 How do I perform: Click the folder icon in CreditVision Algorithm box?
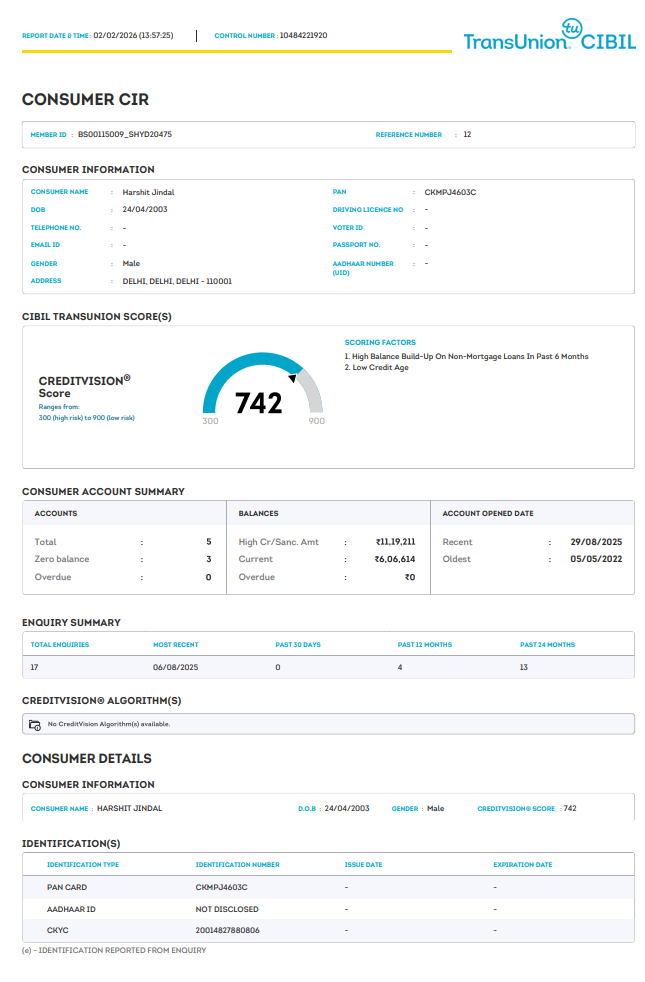35,725
